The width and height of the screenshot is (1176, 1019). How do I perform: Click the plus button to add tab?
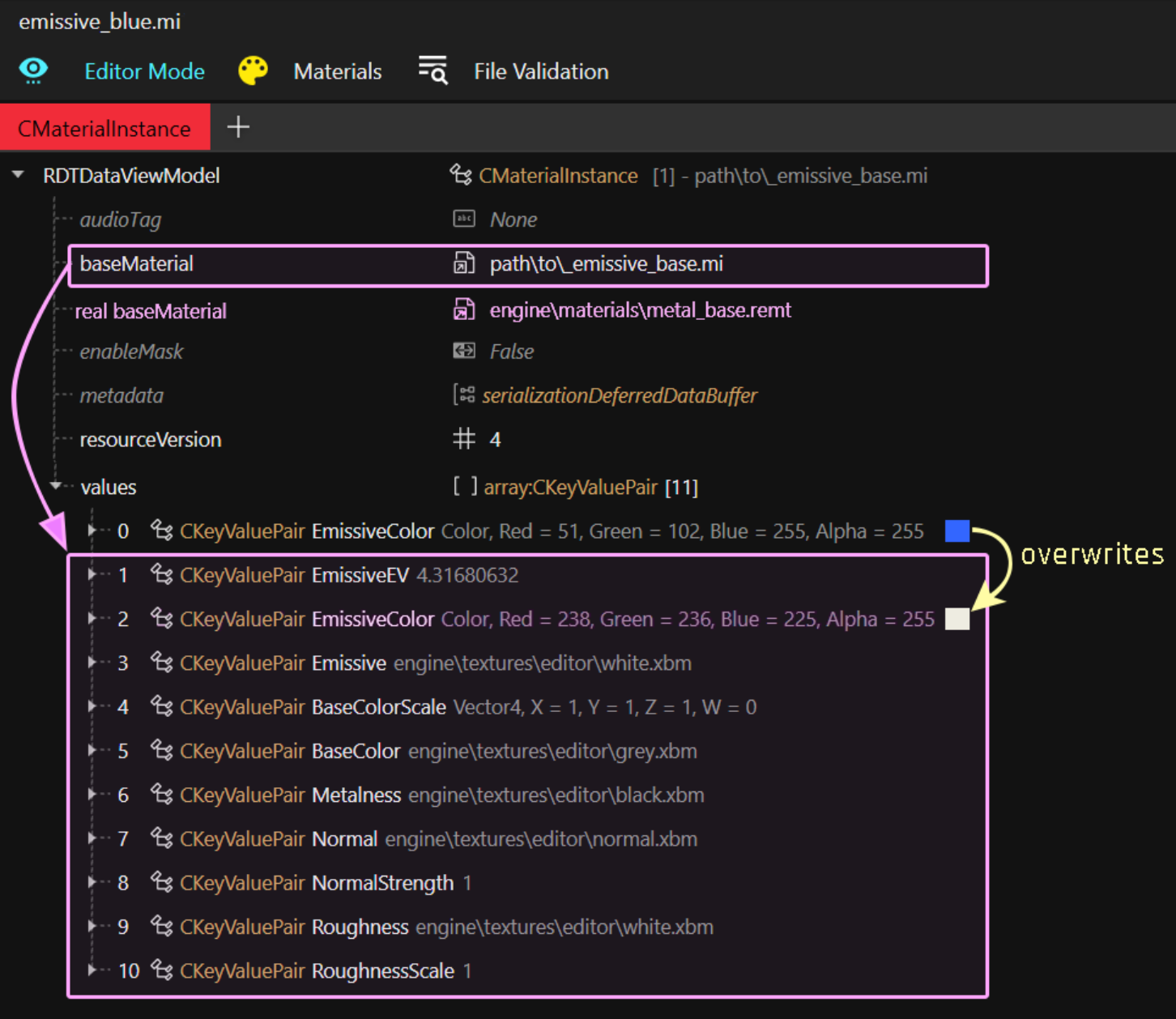[238, 127]
